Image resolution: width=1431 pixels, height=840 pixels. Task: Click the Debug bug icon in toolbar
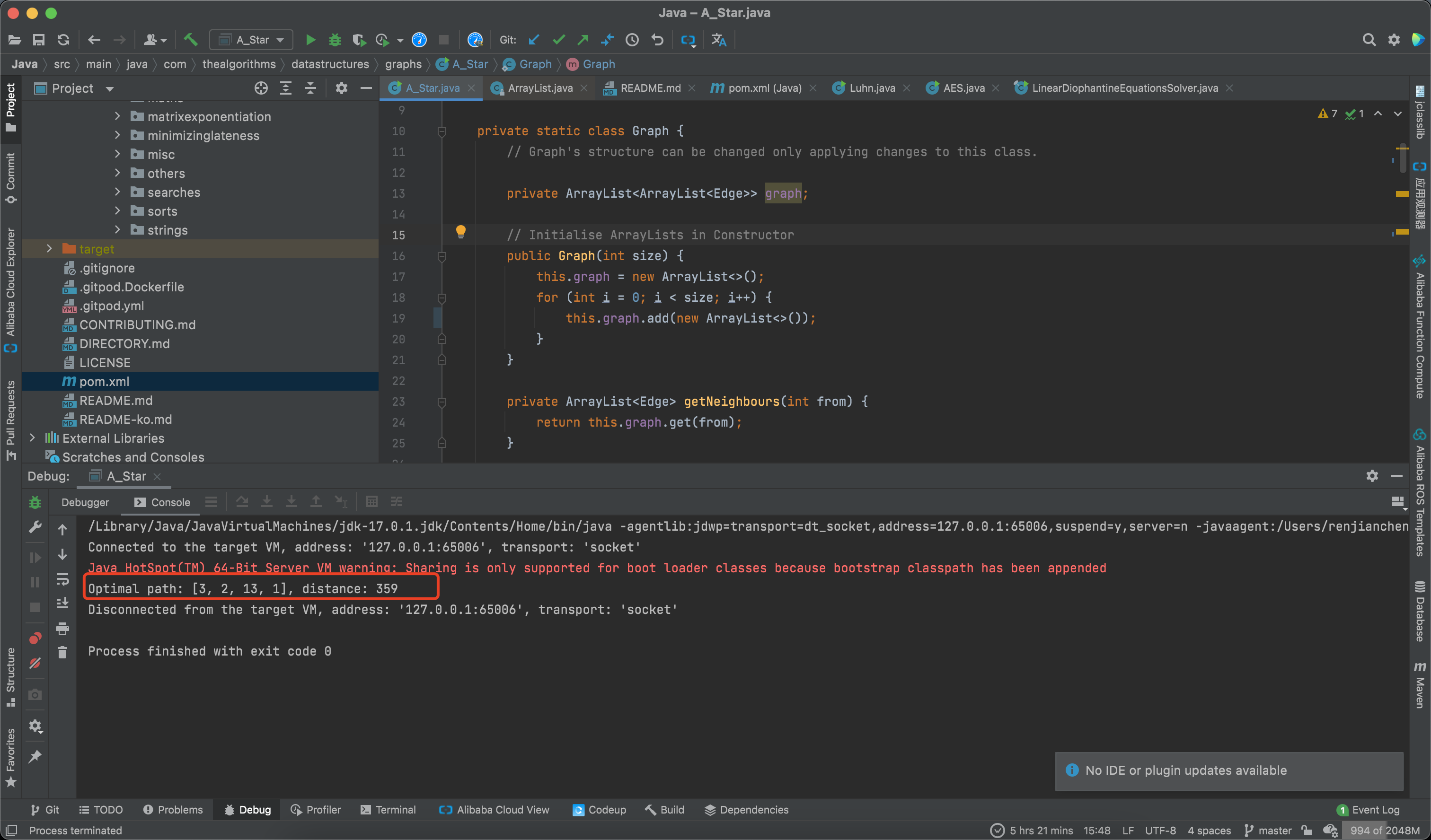coord(335,40)
